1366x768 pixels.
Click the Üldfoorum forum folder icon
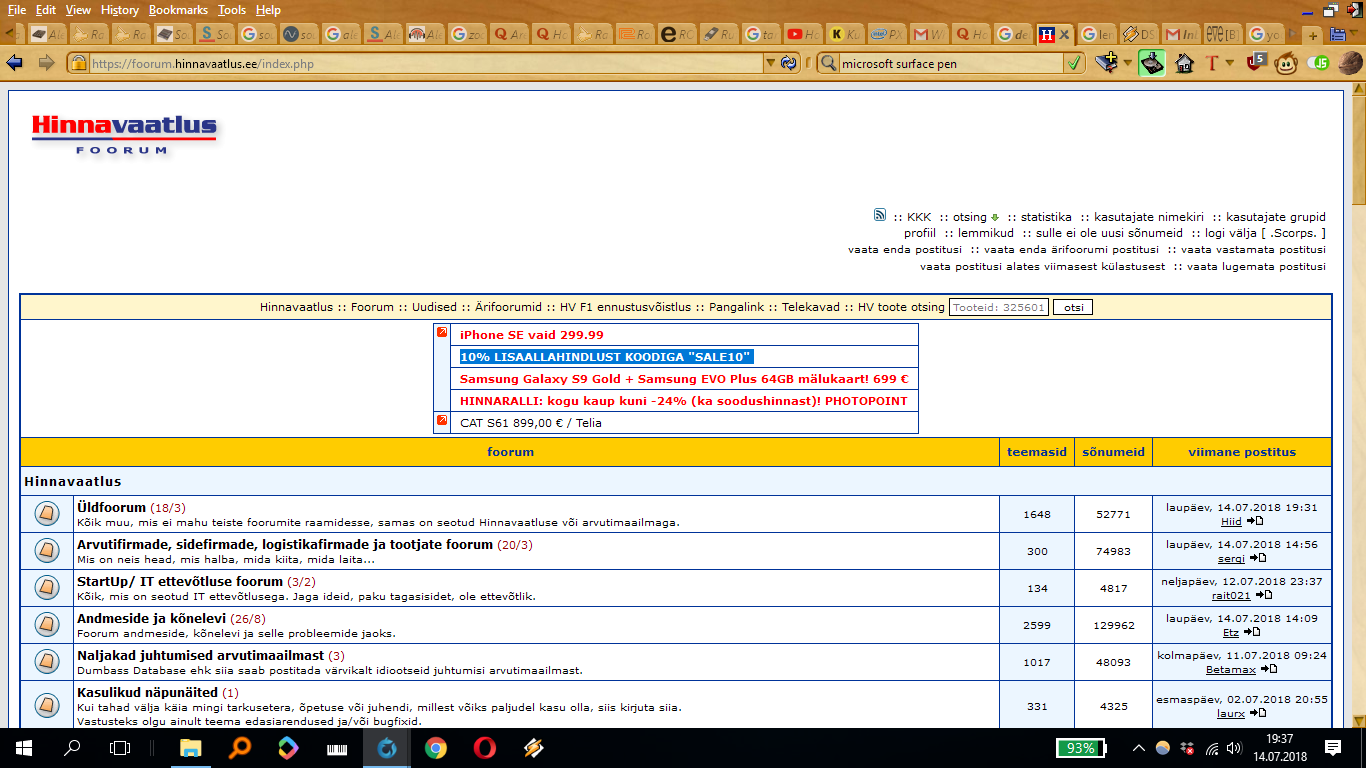tap(46, 514)
